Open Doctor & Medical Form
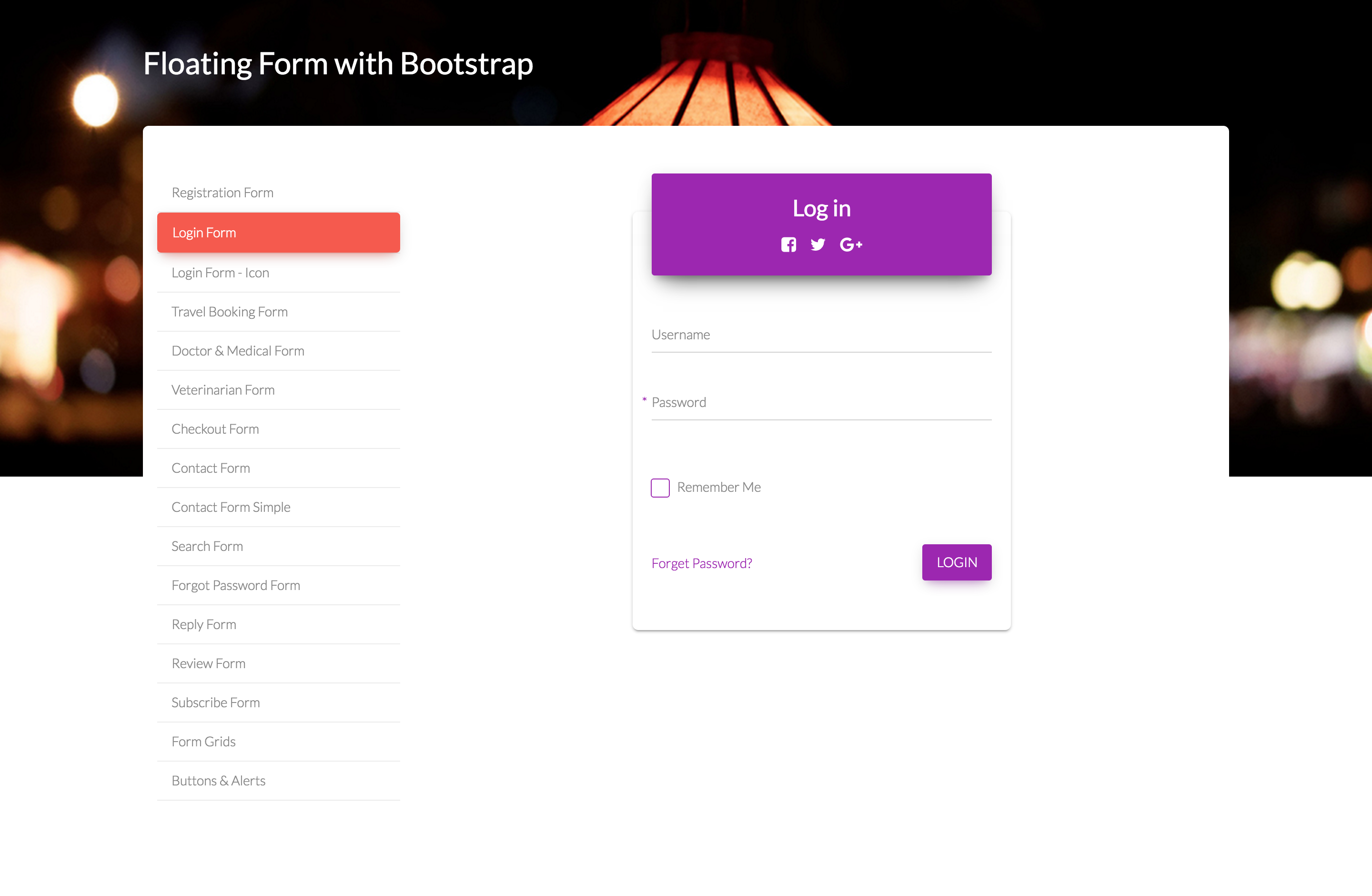 coord(278,351)
